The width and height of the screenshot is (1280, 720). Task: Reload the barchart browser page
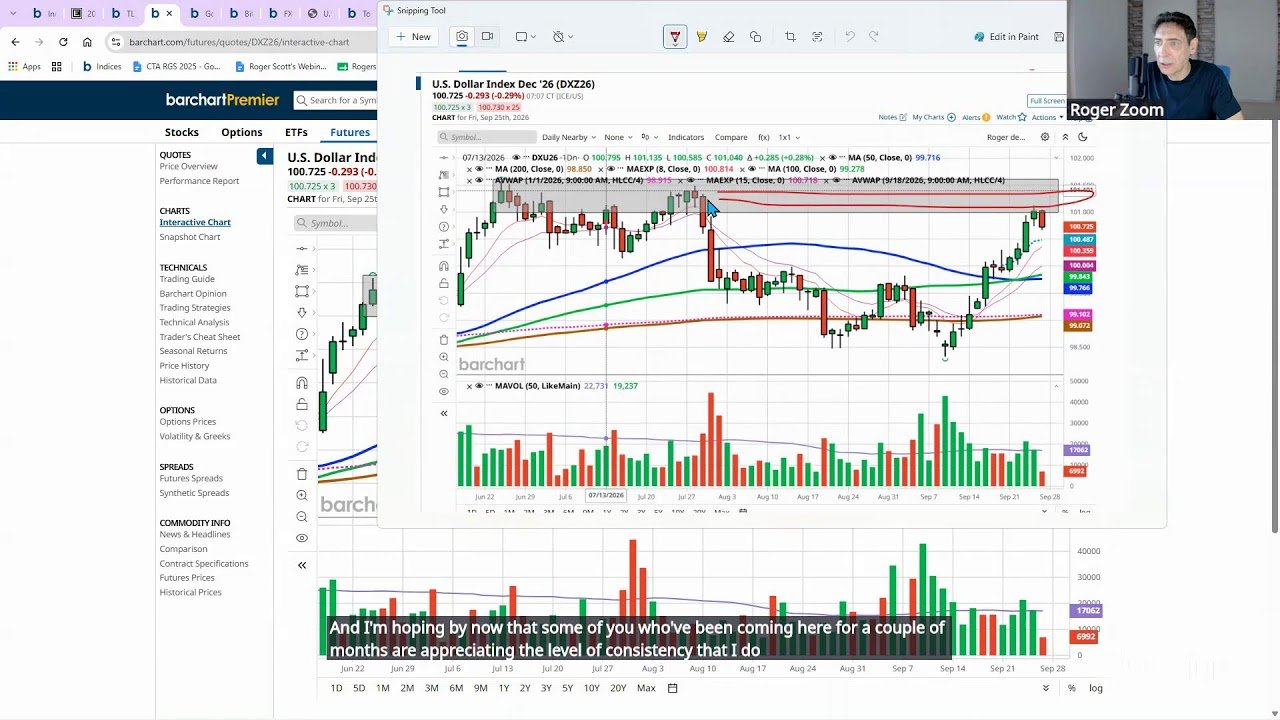63,42
